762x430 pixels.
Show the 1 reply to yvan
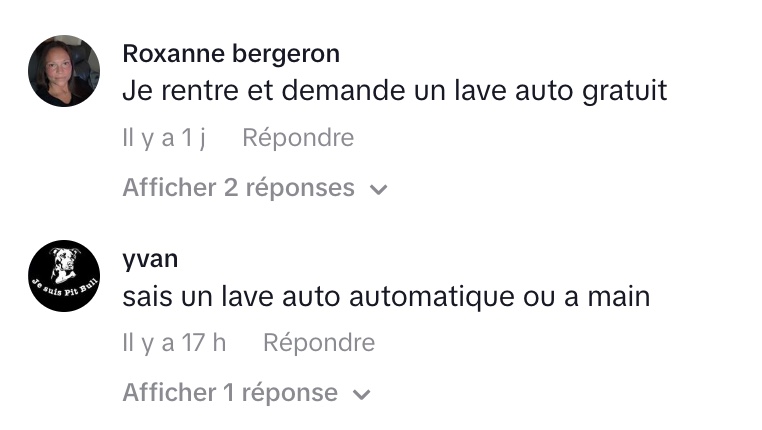click(x=230, y=393)
